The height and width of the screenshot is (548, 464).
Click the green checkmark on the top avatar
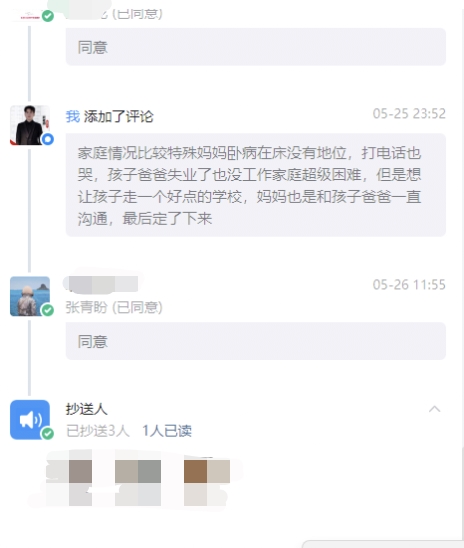48,16
